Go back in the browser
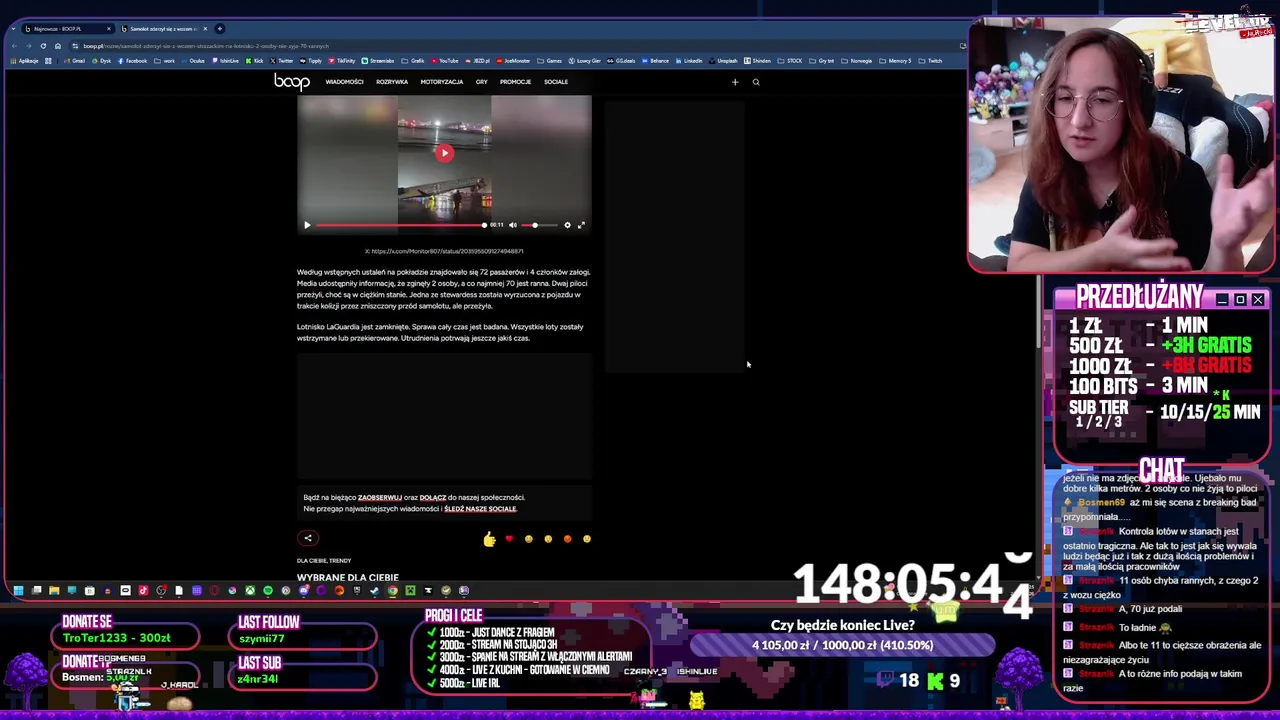The image size is (1280, 720). 14,46
